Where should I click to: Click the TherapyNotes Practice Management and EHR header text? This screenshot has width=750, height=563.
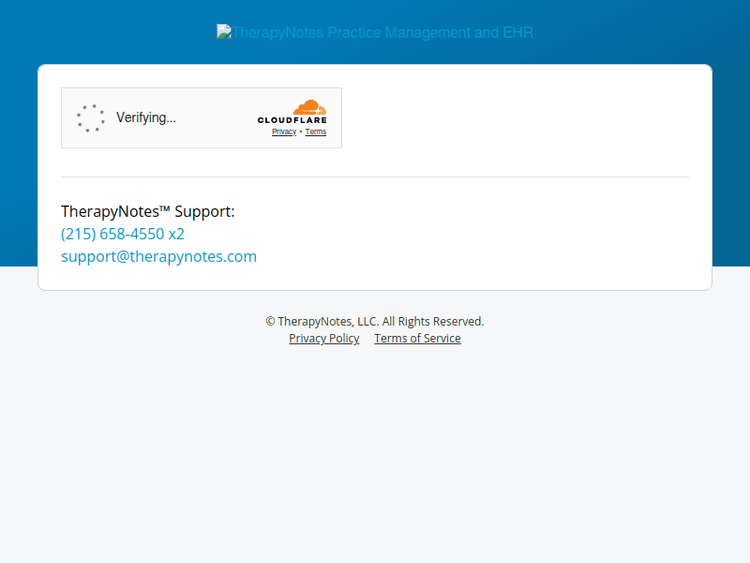[382, 32]
